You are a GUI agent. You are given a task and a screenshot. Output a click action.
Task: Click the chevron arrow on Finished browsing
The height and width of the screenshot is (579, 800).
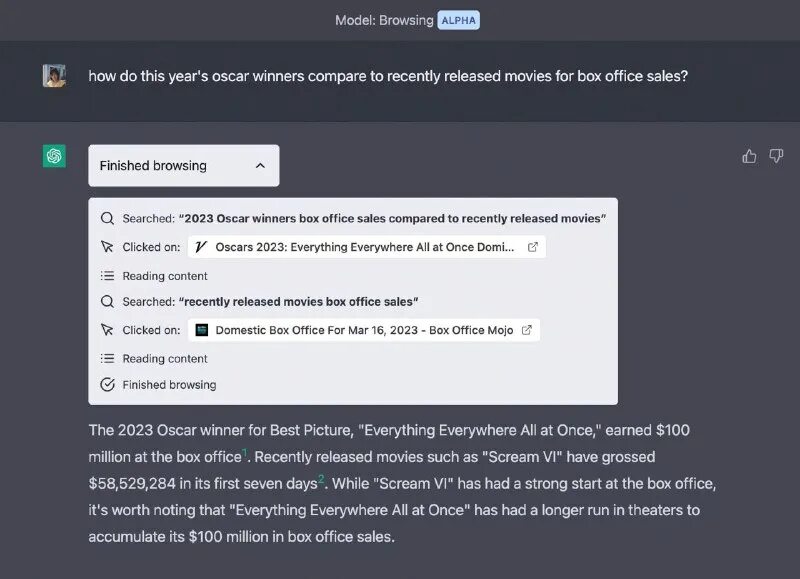tap(260, 166)
